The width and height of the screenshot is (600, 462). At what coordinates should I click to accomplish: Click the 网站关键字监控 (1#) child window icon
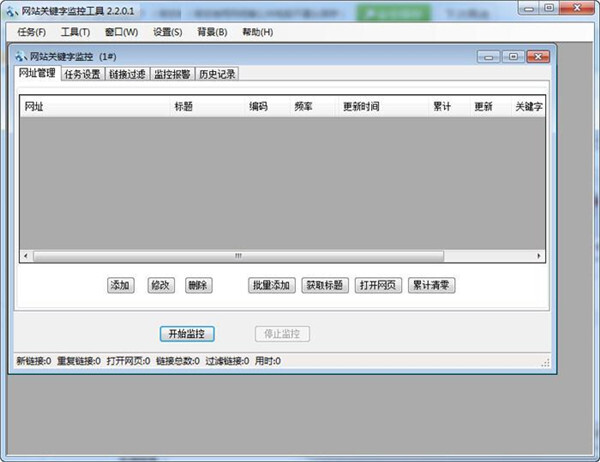21,57
